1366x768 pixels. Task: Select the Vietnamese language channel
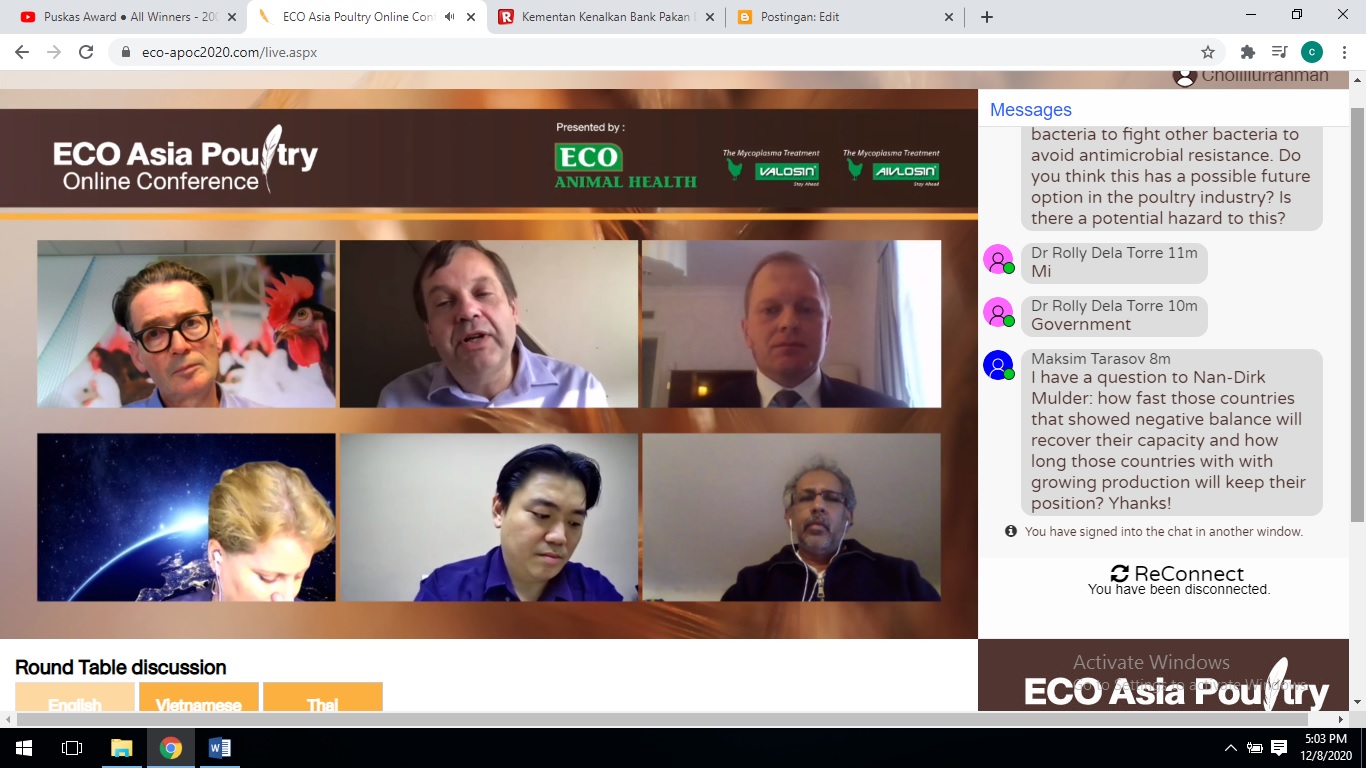(199, 697)
